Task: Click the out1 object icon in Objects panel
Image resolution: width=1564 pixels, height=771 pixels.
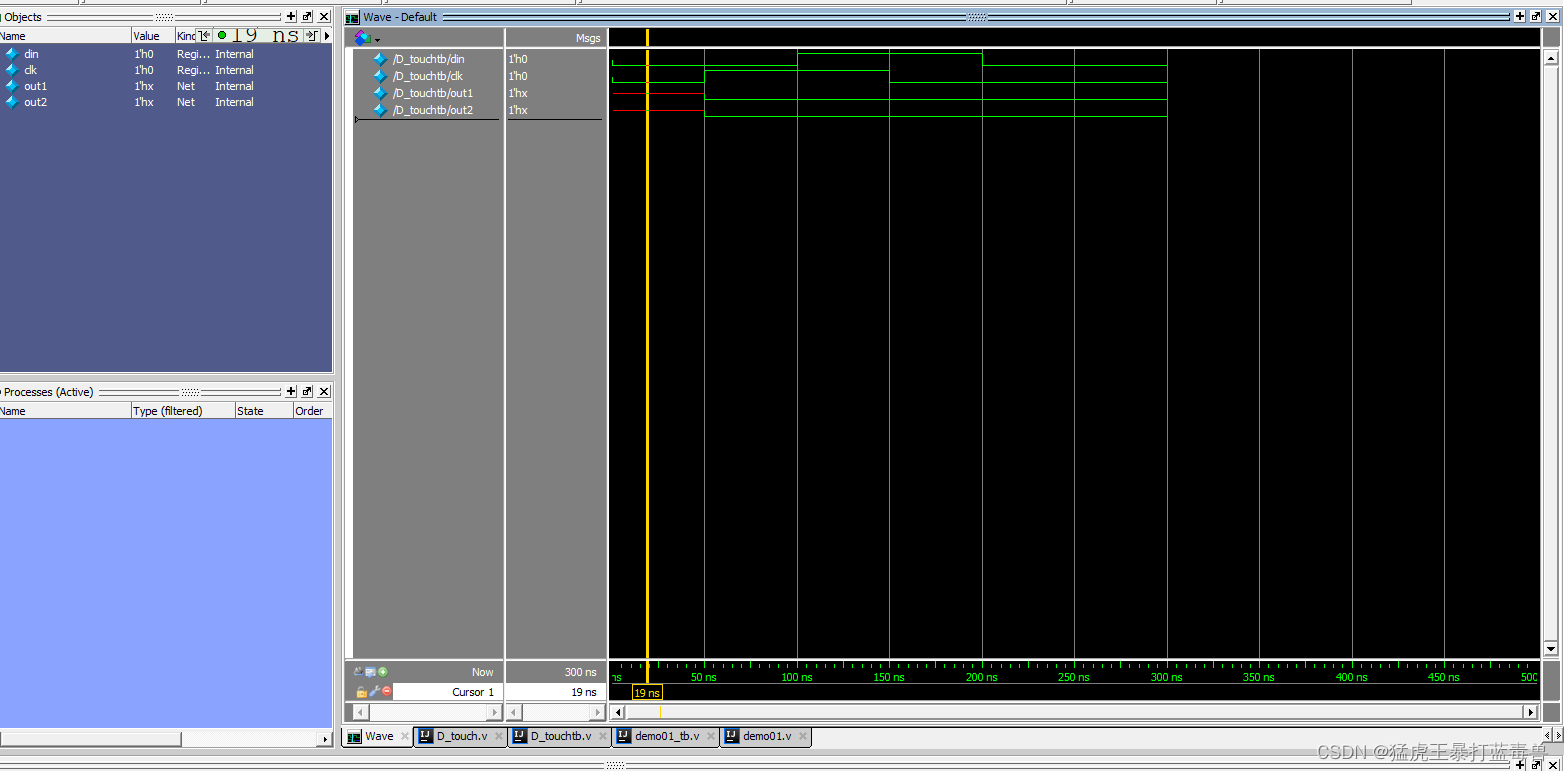Action: coord(12,86)
